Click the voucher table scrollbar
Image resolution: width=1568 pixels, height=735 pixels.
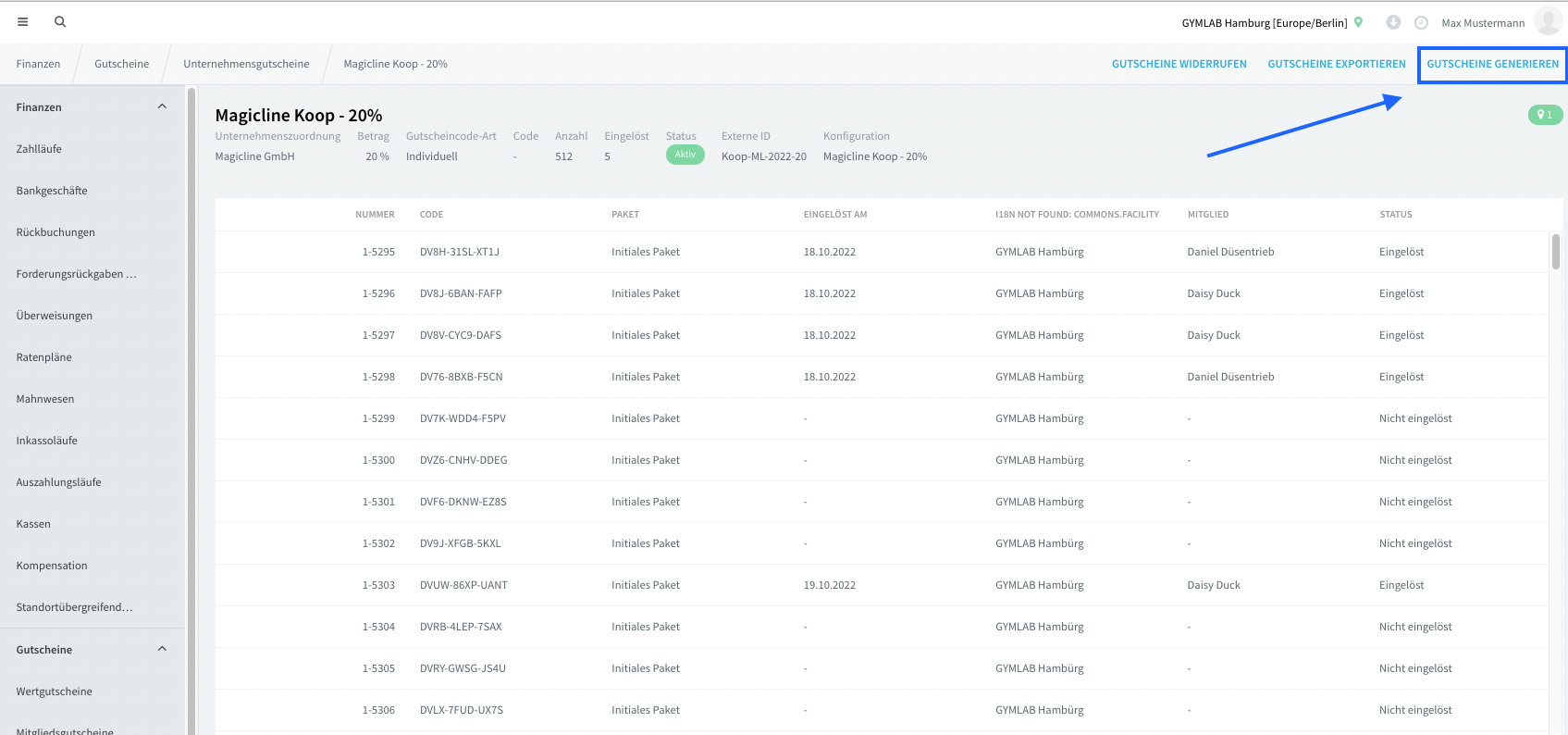tap(1556, 252)
